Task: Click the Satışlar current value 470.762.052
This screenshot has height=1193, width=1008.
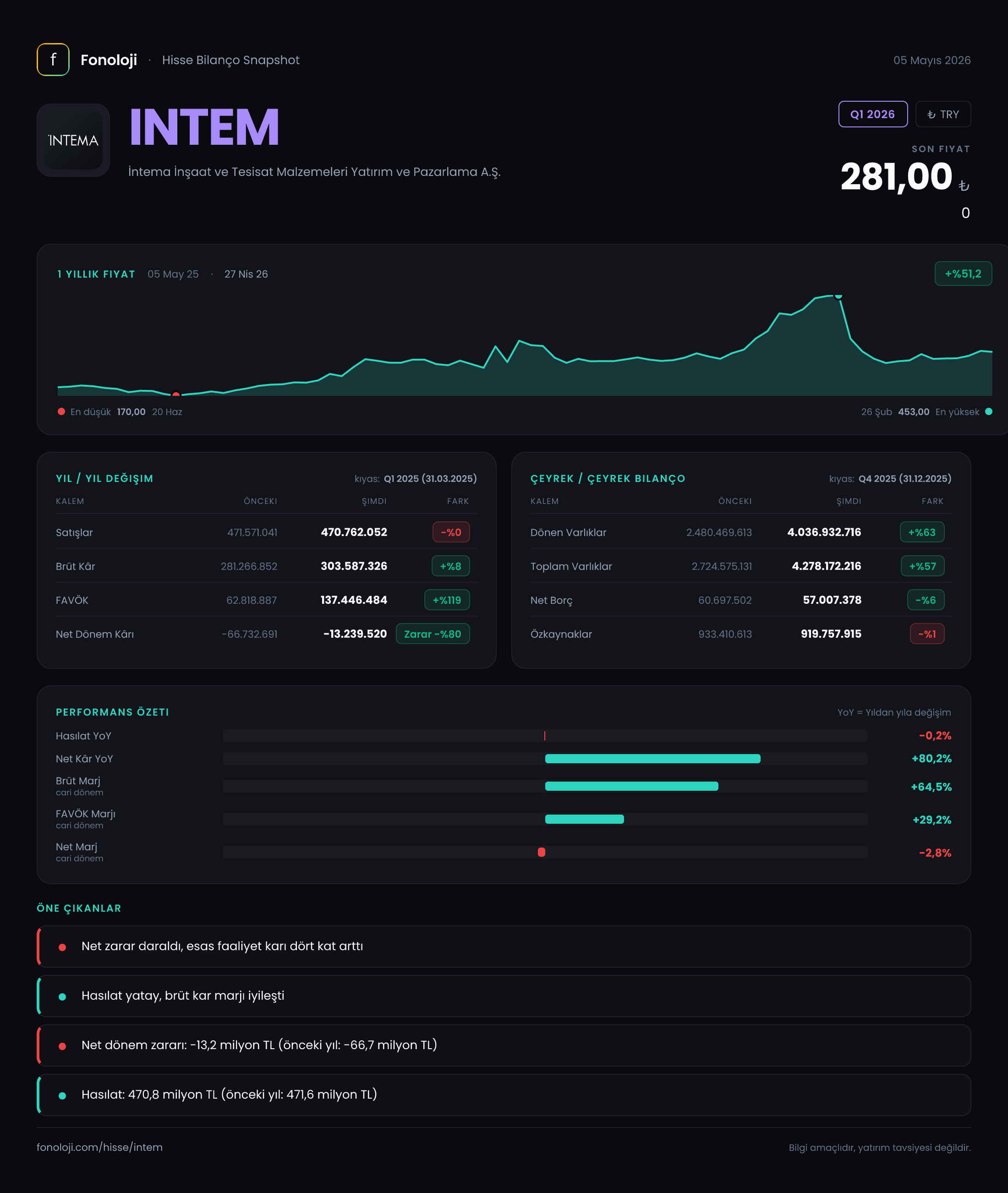Action: point(354,532)
